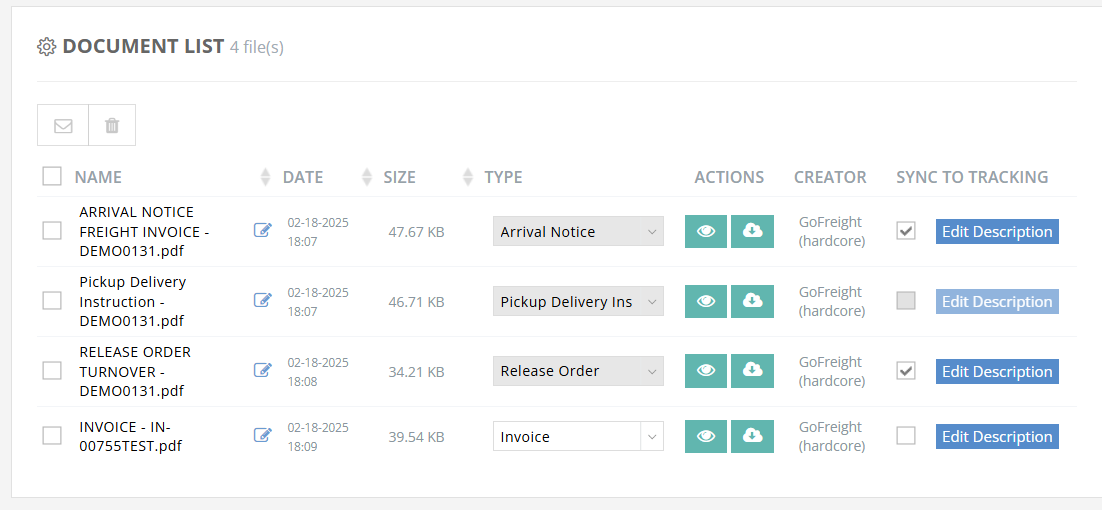Screen dimensions: 1102x510
Task: Click Edit Description for the Arrival Notice file
Action: click(997, 231)
